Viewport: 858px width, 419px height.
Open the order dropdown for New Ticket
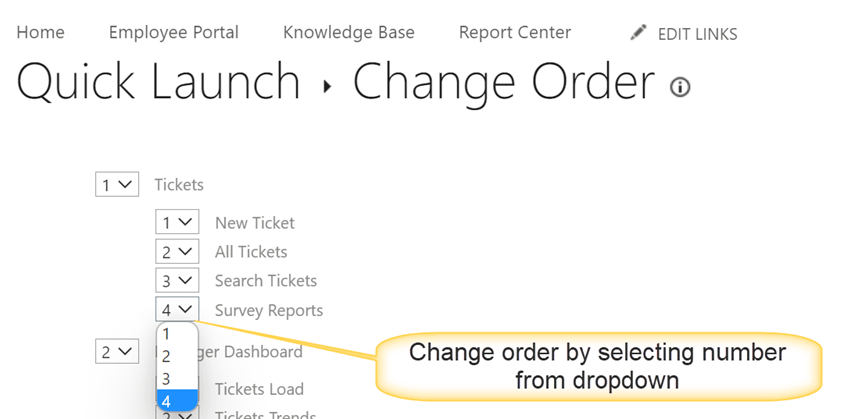point(177,222)
